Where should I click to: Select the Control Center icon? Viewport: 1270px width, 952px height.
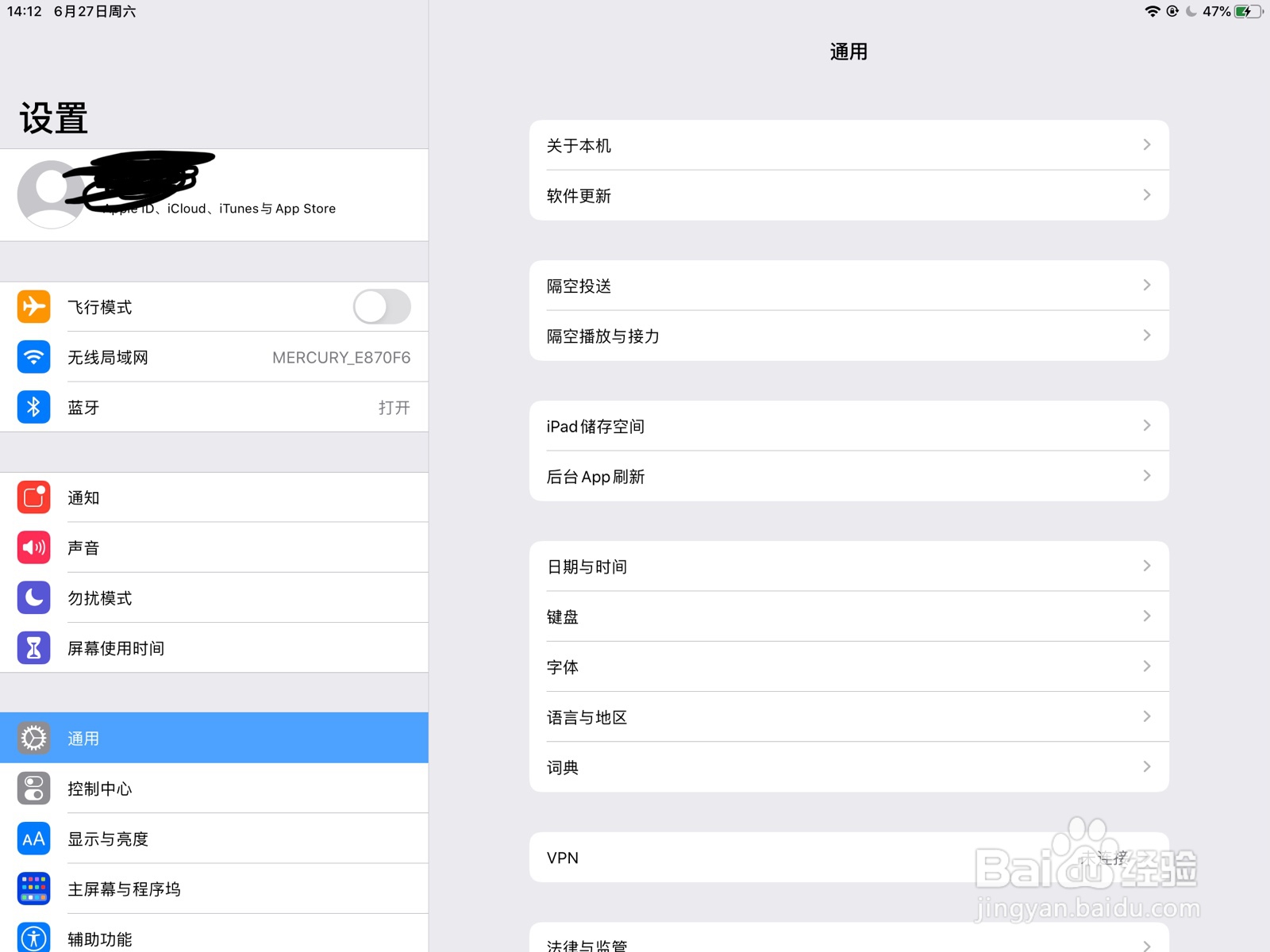33,789
